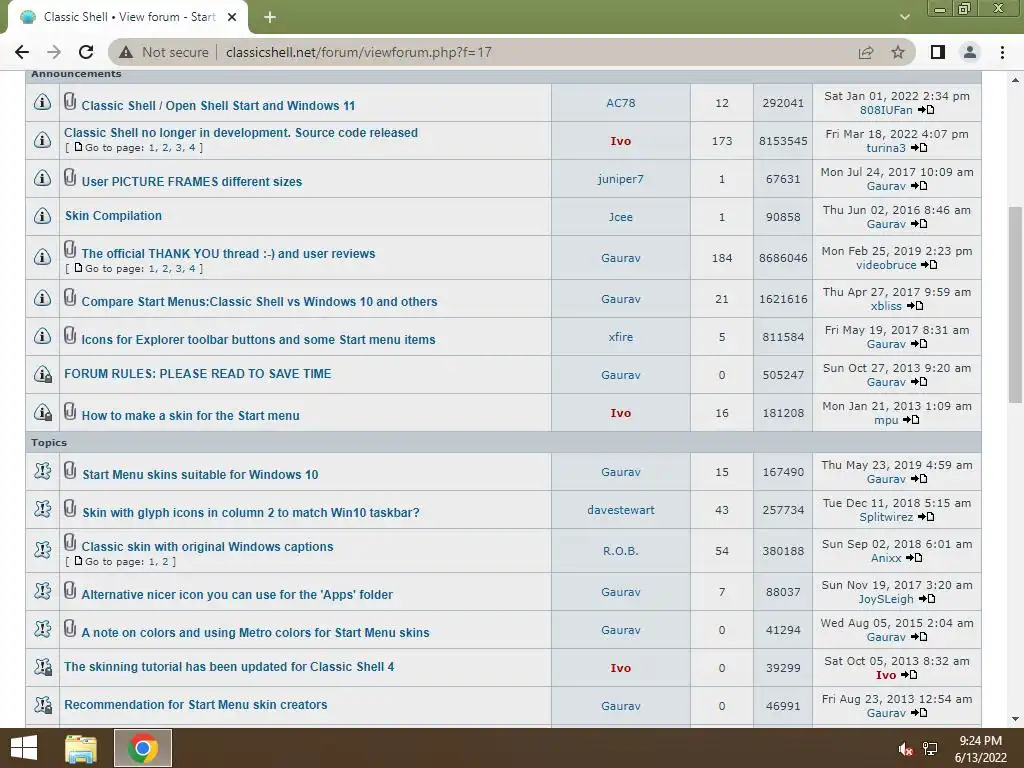Go to page 3 of THANK YOU thread
The height and width of the screenshot is (768, 1024).
tap(179, 268)
